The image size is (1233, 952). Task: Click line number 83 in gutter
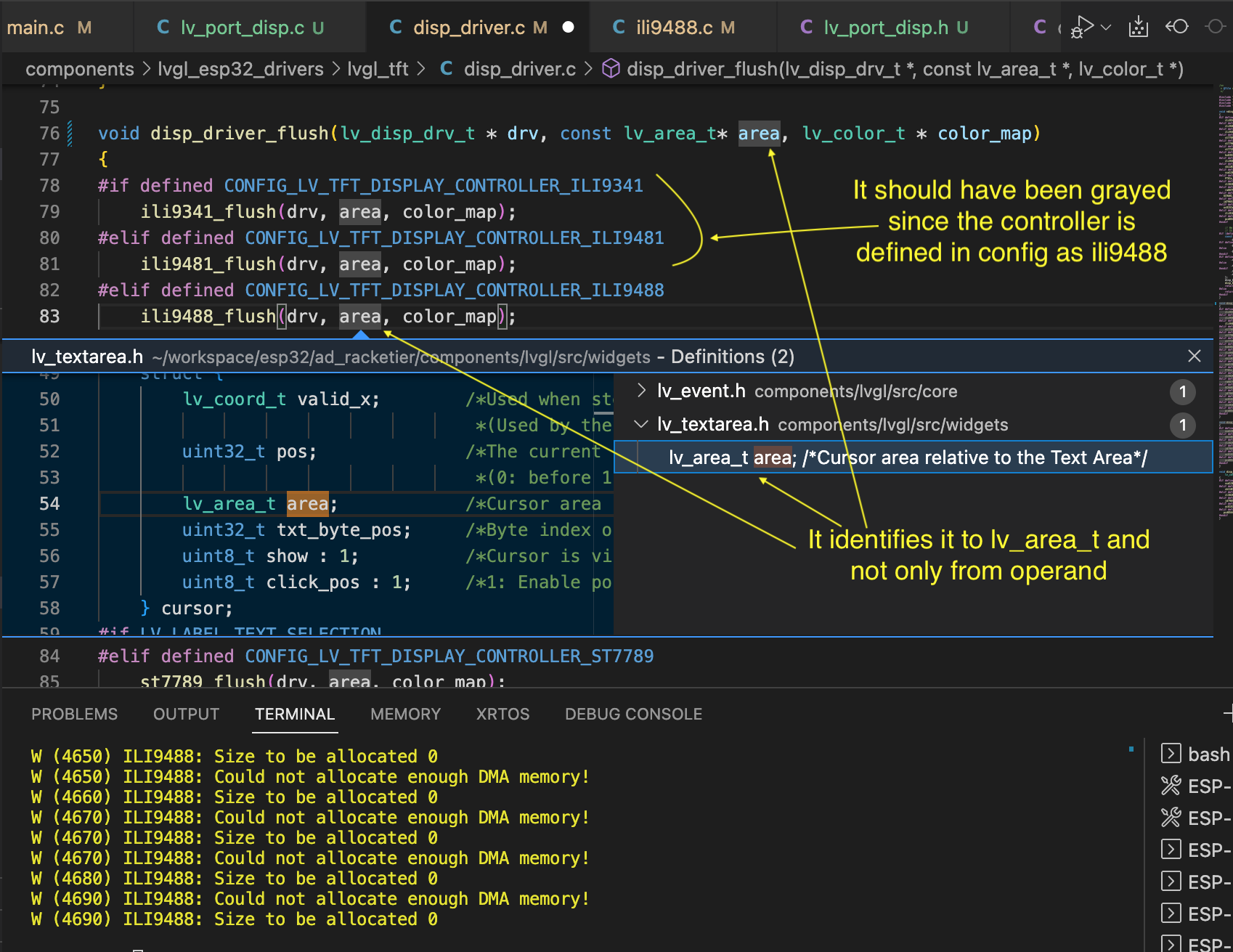49,316
